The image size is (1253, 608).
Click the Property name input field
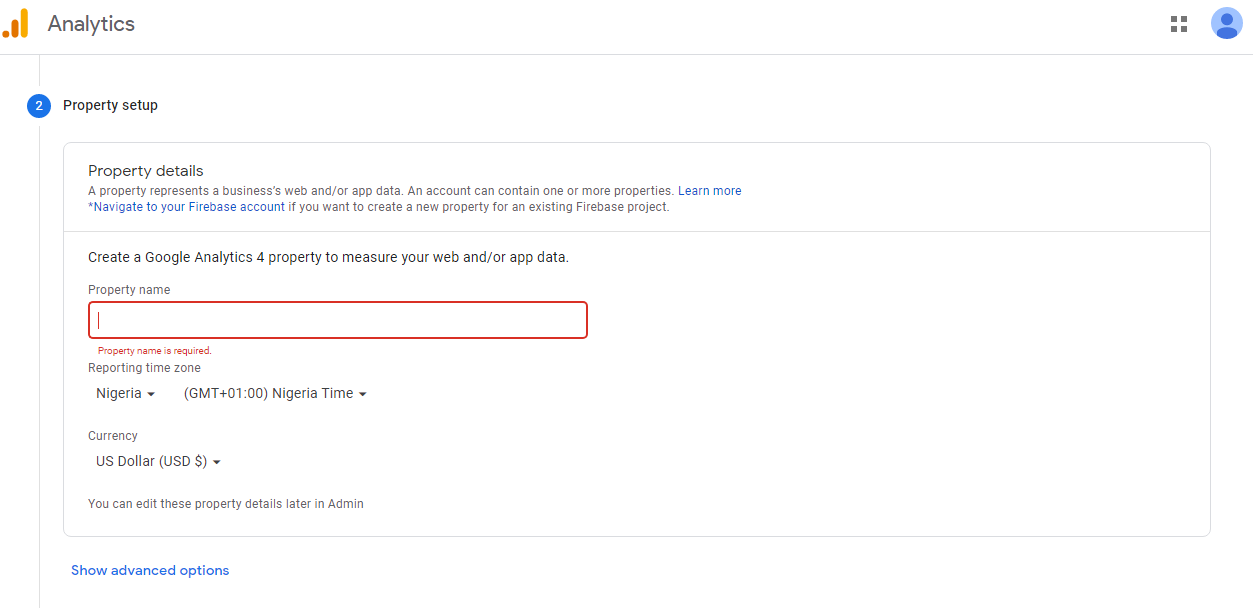point(338,320)
